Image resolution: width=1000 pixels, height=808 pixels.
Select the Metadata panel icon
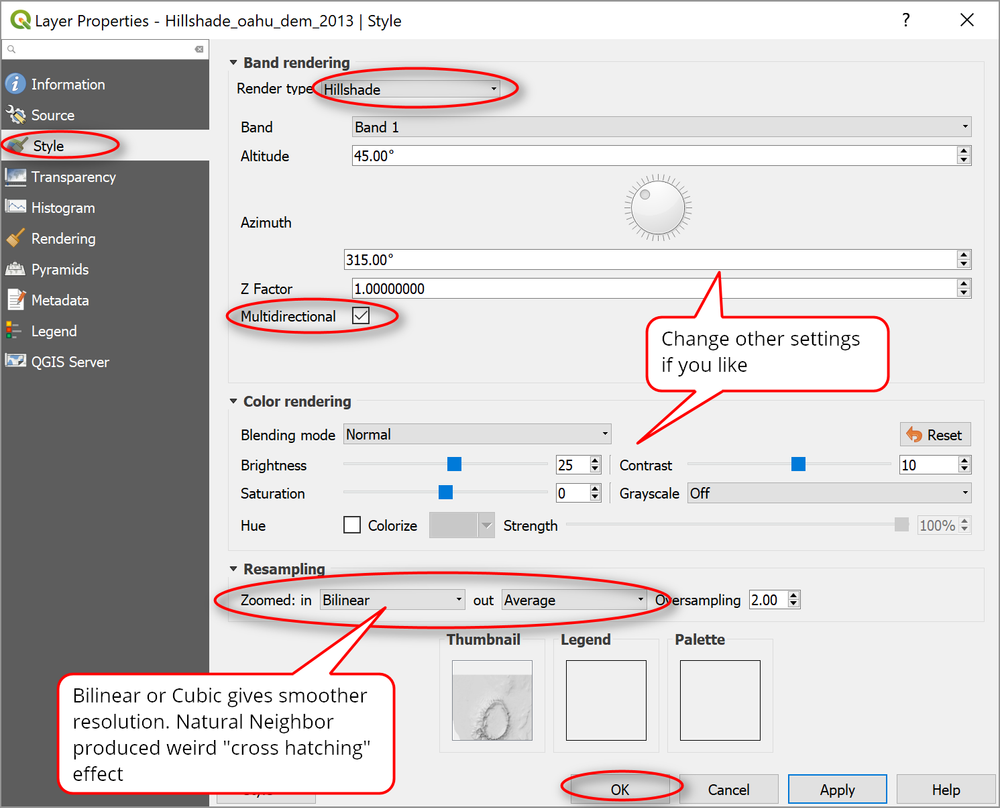18,300
